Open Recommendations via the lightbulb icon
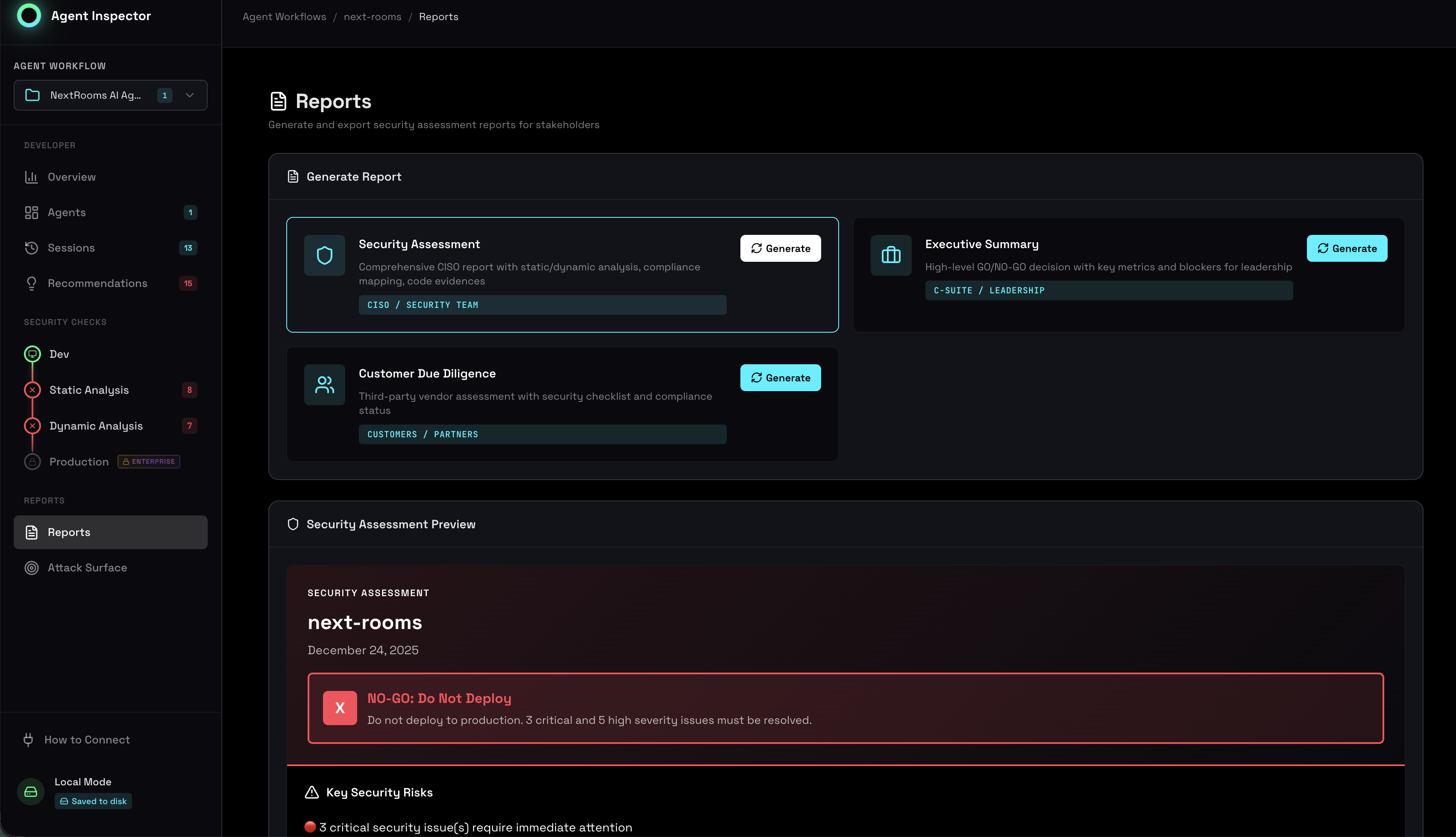The width and height of the screenshot is (1456, 837). (x=32, y=283)
